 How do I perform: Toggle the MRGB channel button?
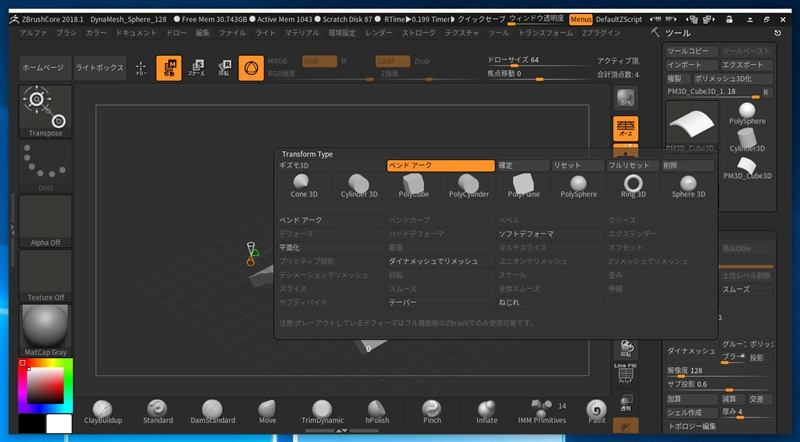278,61
